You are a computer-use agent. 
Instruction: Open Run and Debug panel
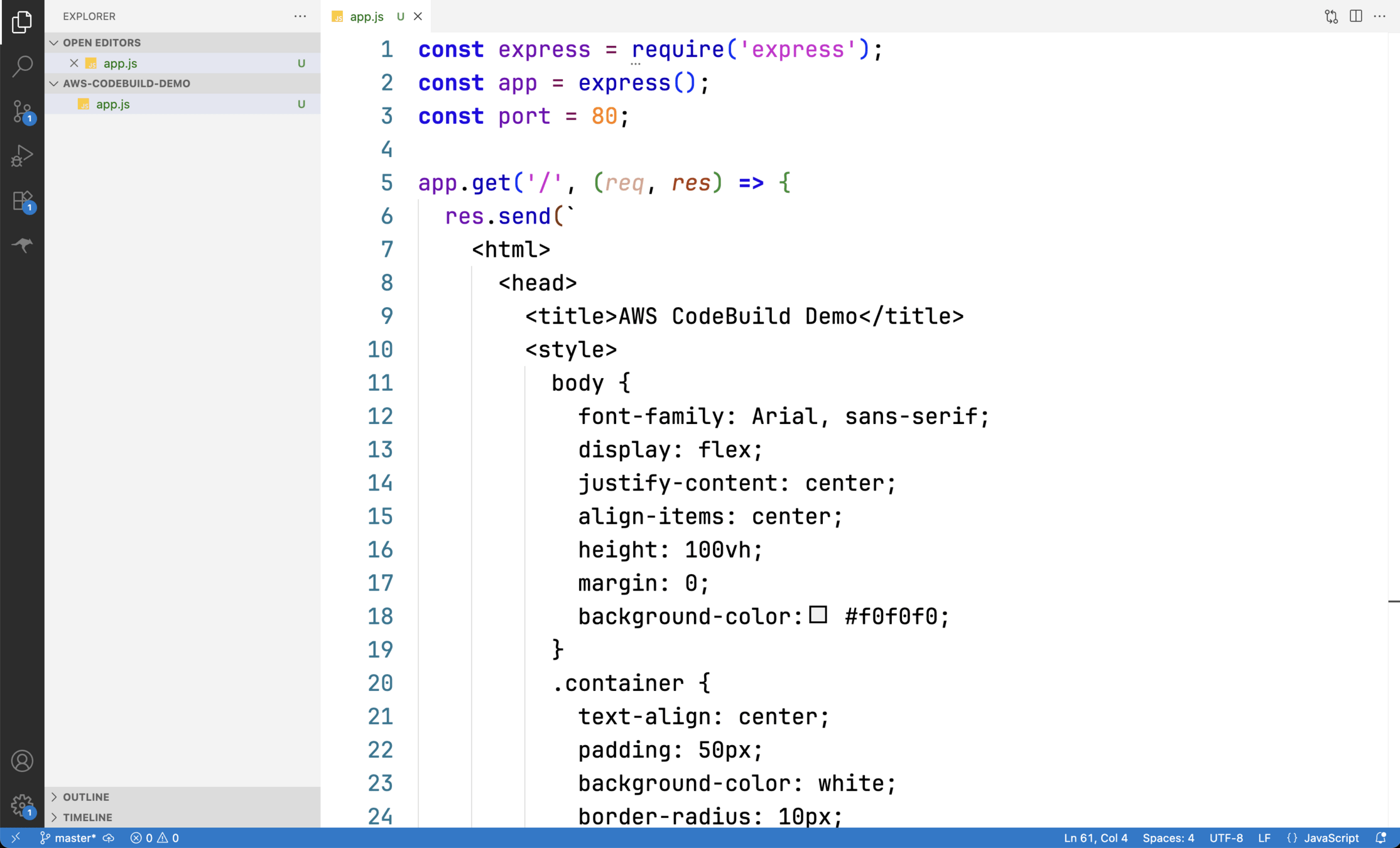tap(22, 156)
